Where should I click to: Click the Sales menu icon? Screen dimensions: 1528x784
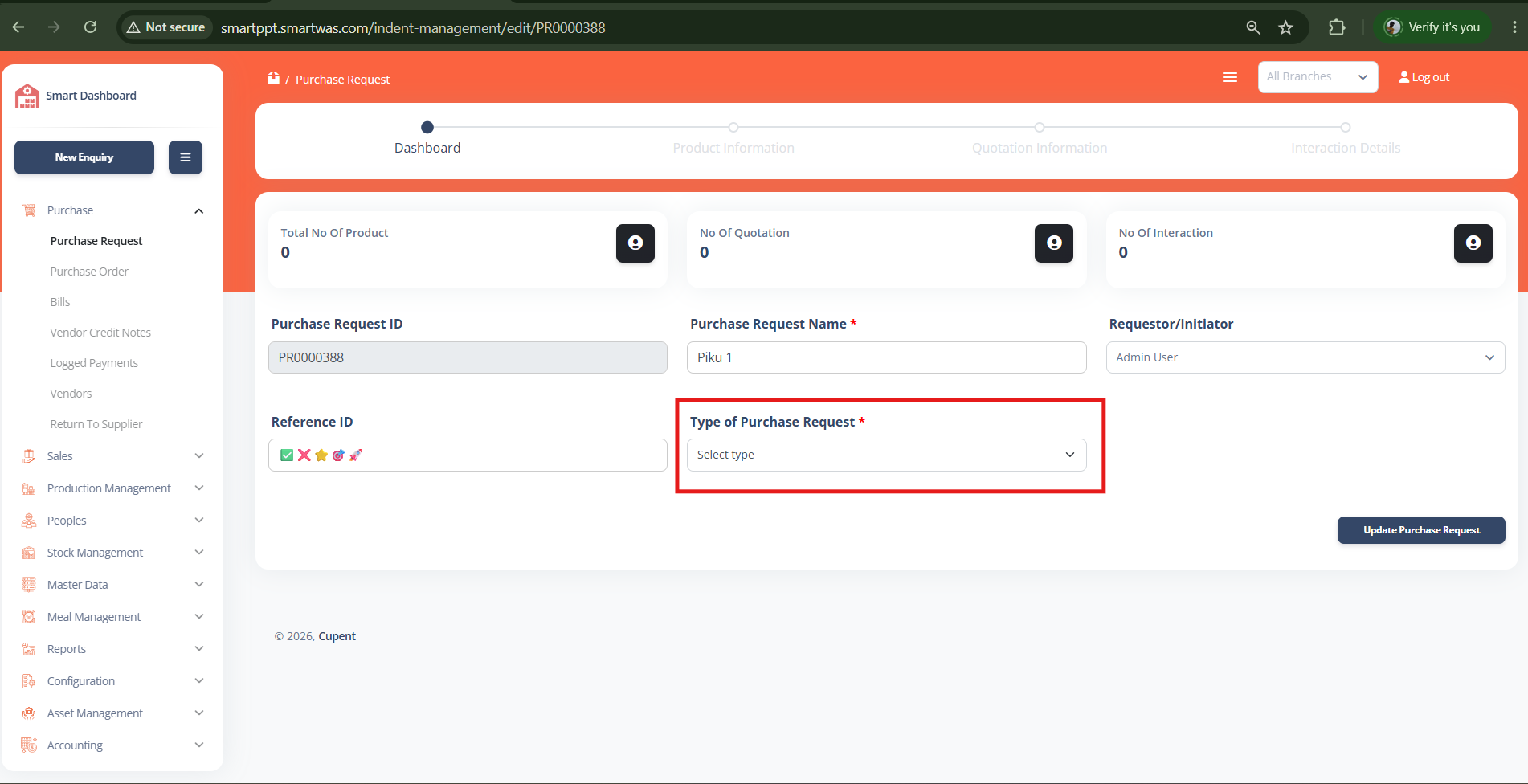point(29,456)
